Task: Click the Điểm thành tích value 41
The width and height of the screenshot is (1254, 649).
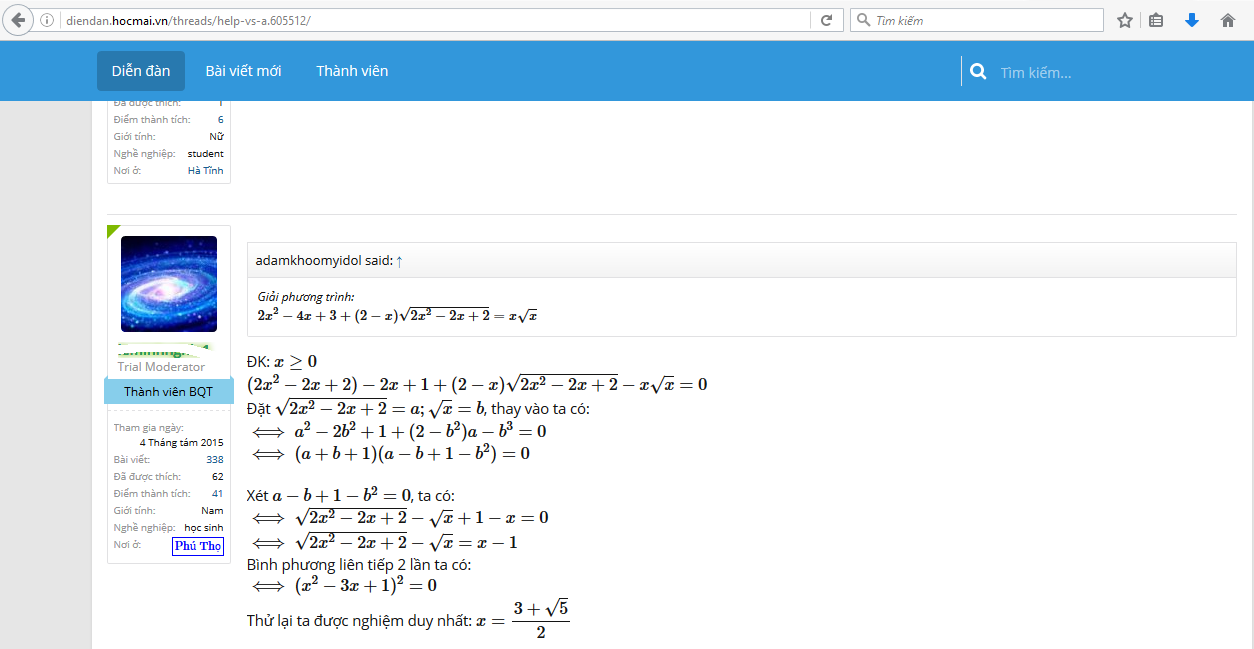Action: 217,493
